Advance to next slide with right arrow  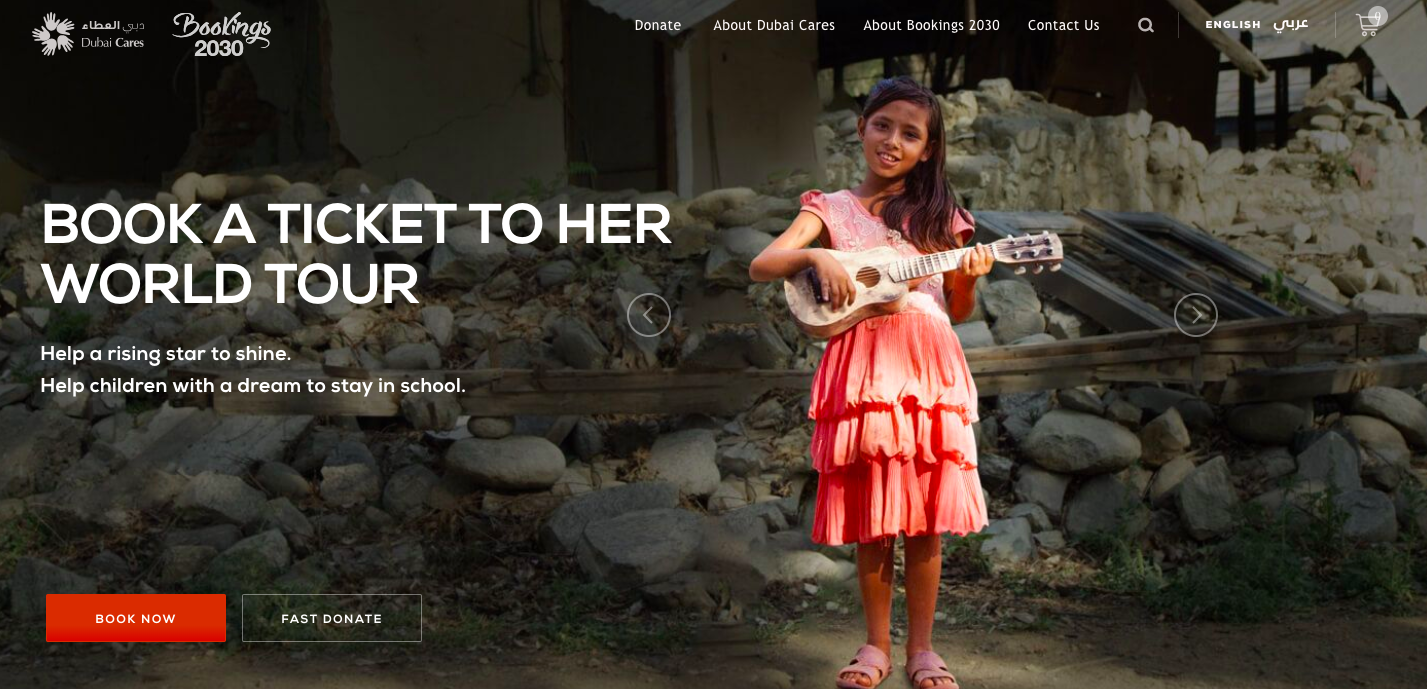point(1196,315)
